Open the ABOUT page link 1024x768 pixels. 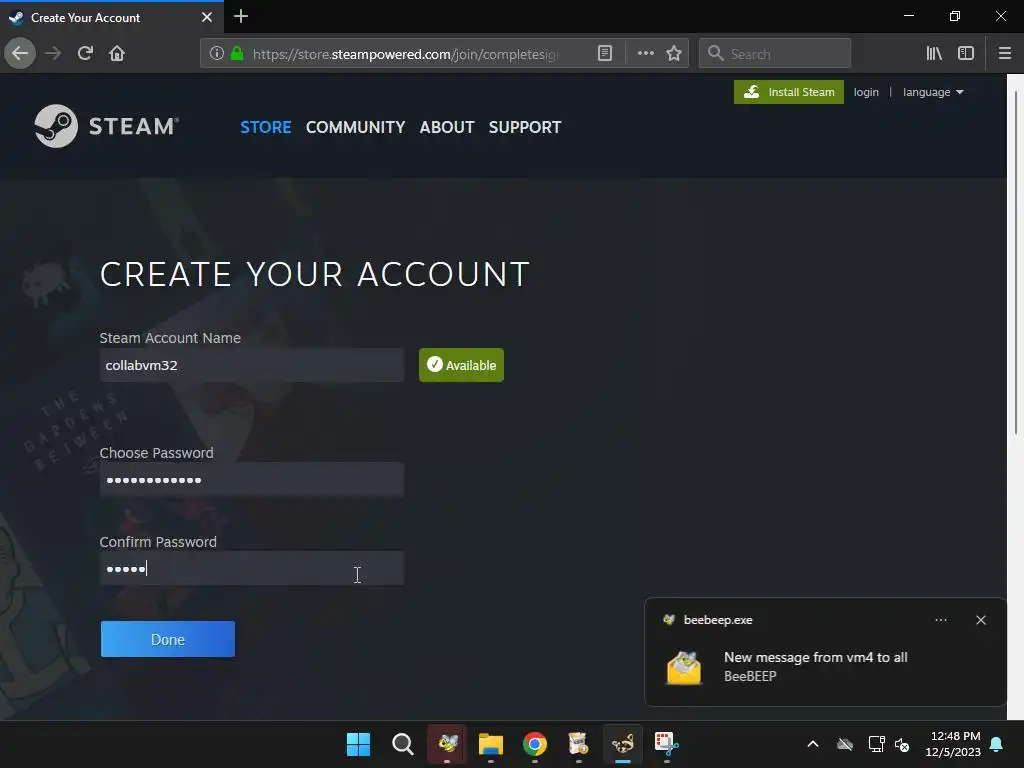(x=447, y=127)
